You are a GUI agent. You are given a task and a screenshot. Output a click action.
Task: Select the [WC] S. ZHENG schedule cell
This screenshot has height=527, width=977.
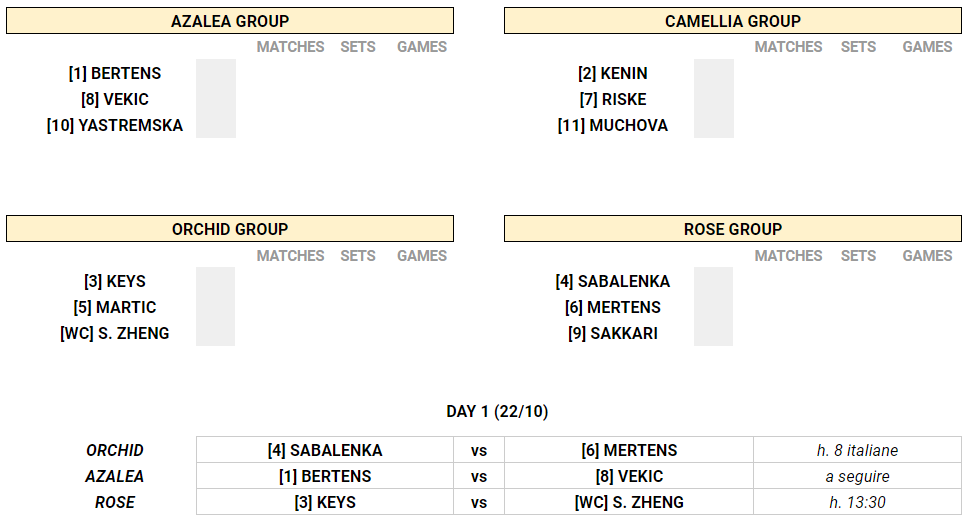[x=629, y=502]
